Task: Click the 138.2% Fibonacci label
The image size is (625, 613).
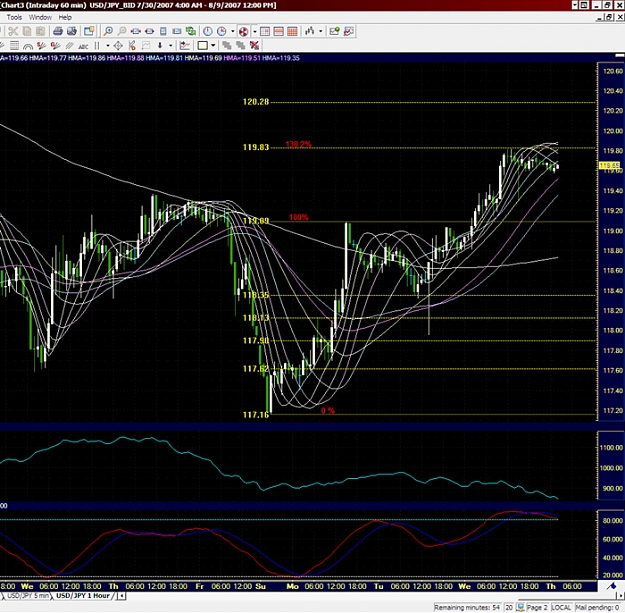Action: click(x=299, y=144)
